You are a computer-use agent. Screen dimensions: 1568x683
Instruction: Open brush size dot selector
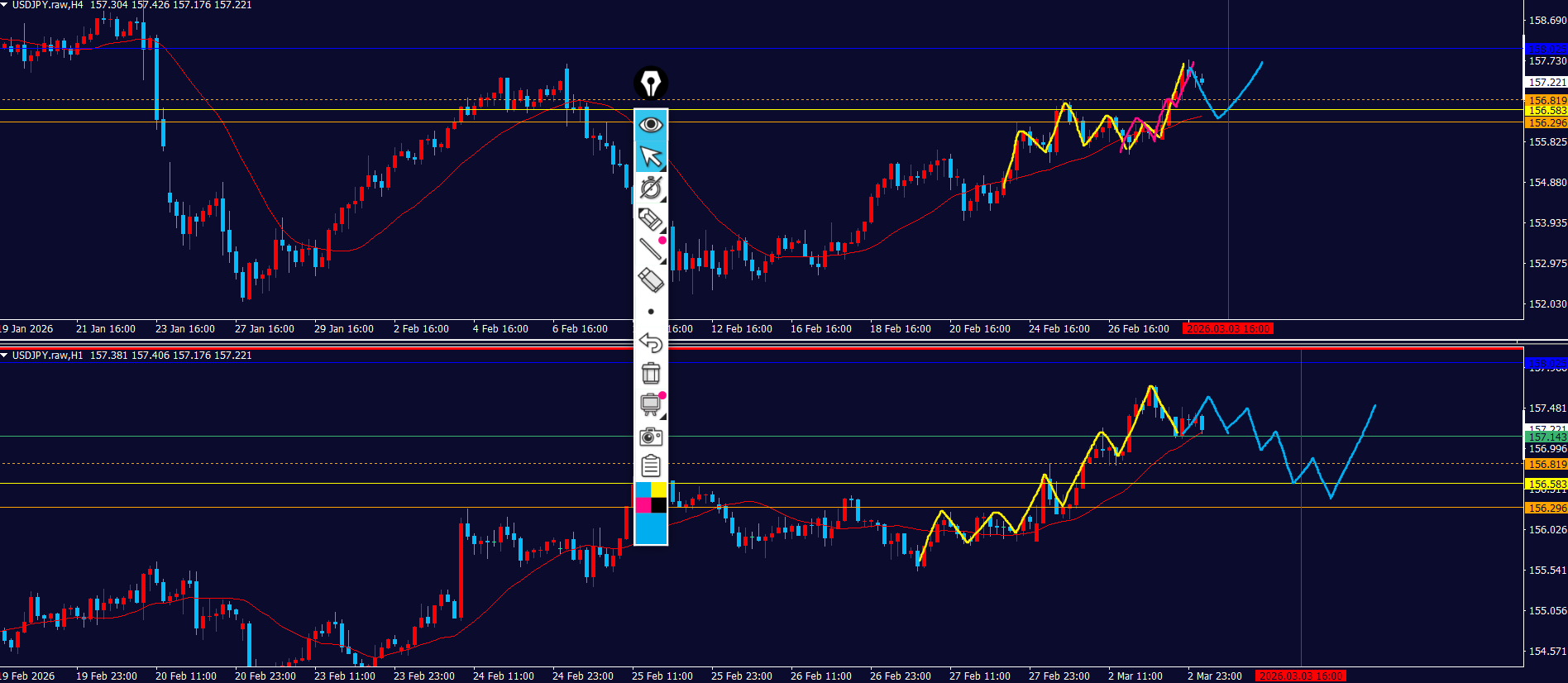click(x=651, y=312)
